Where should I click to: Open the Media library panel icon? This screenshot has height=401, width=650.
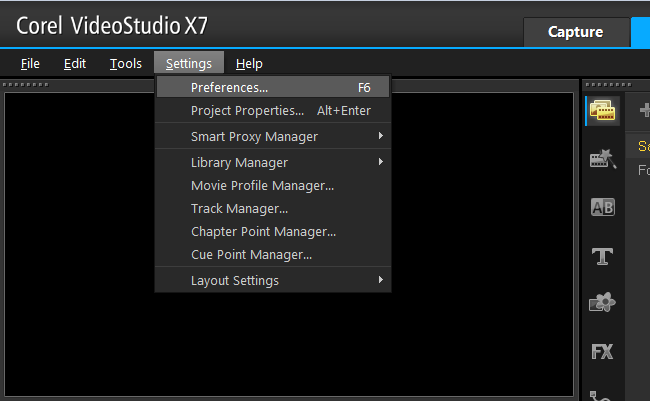point(603,111)
